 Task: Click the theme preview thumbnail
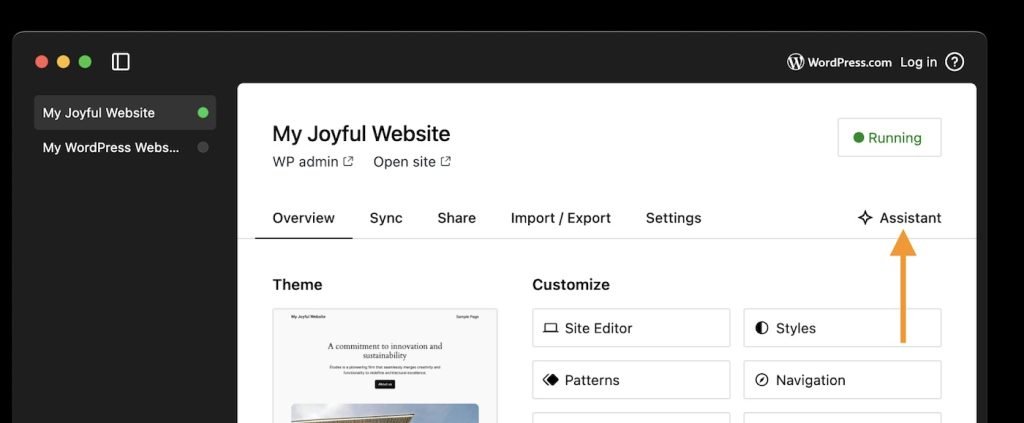[x=385, y=365]
